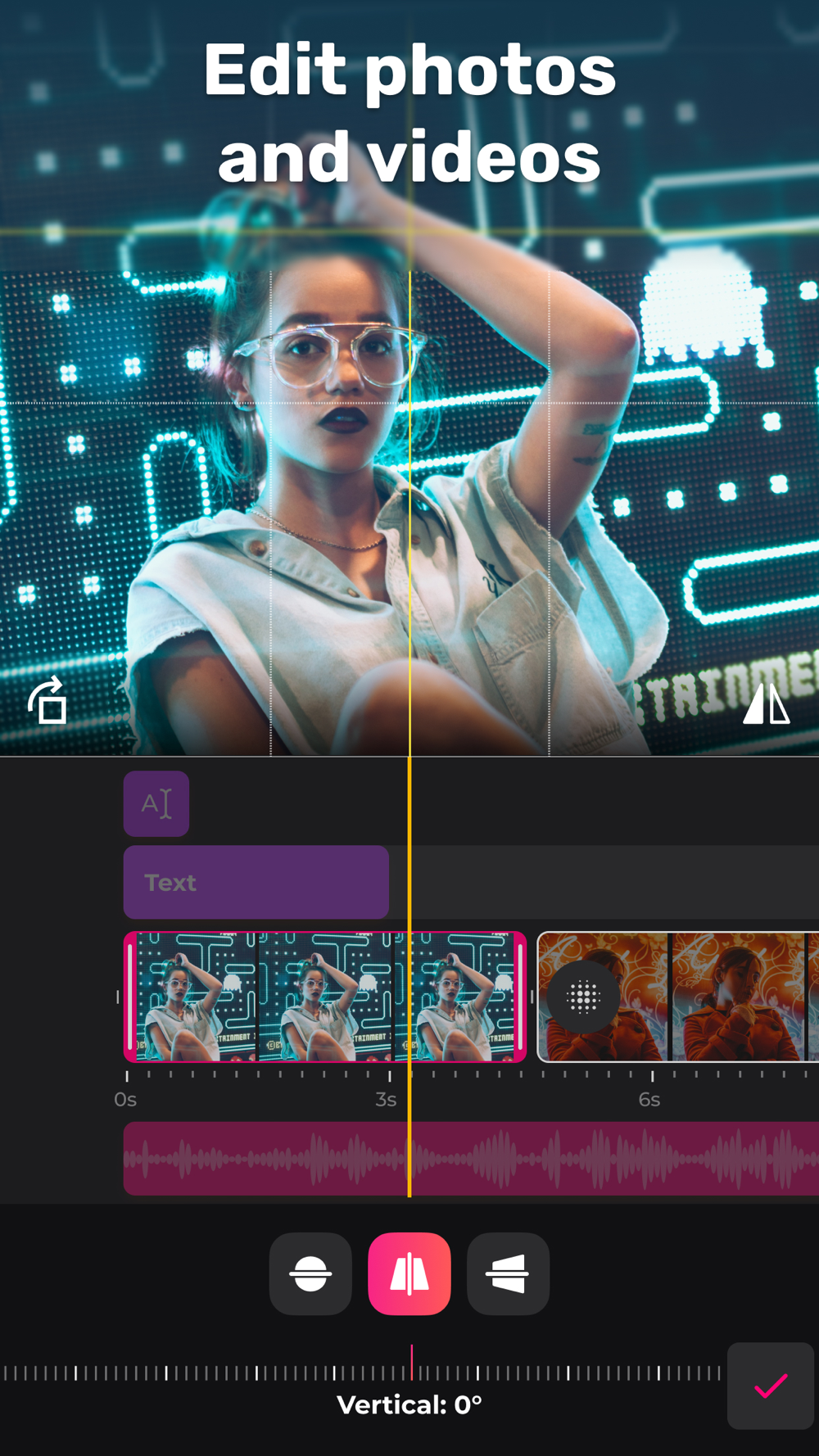Tap the Vertical: 0° angle label
This screenshot has height=1456, width=819.
pos(409,1405)
